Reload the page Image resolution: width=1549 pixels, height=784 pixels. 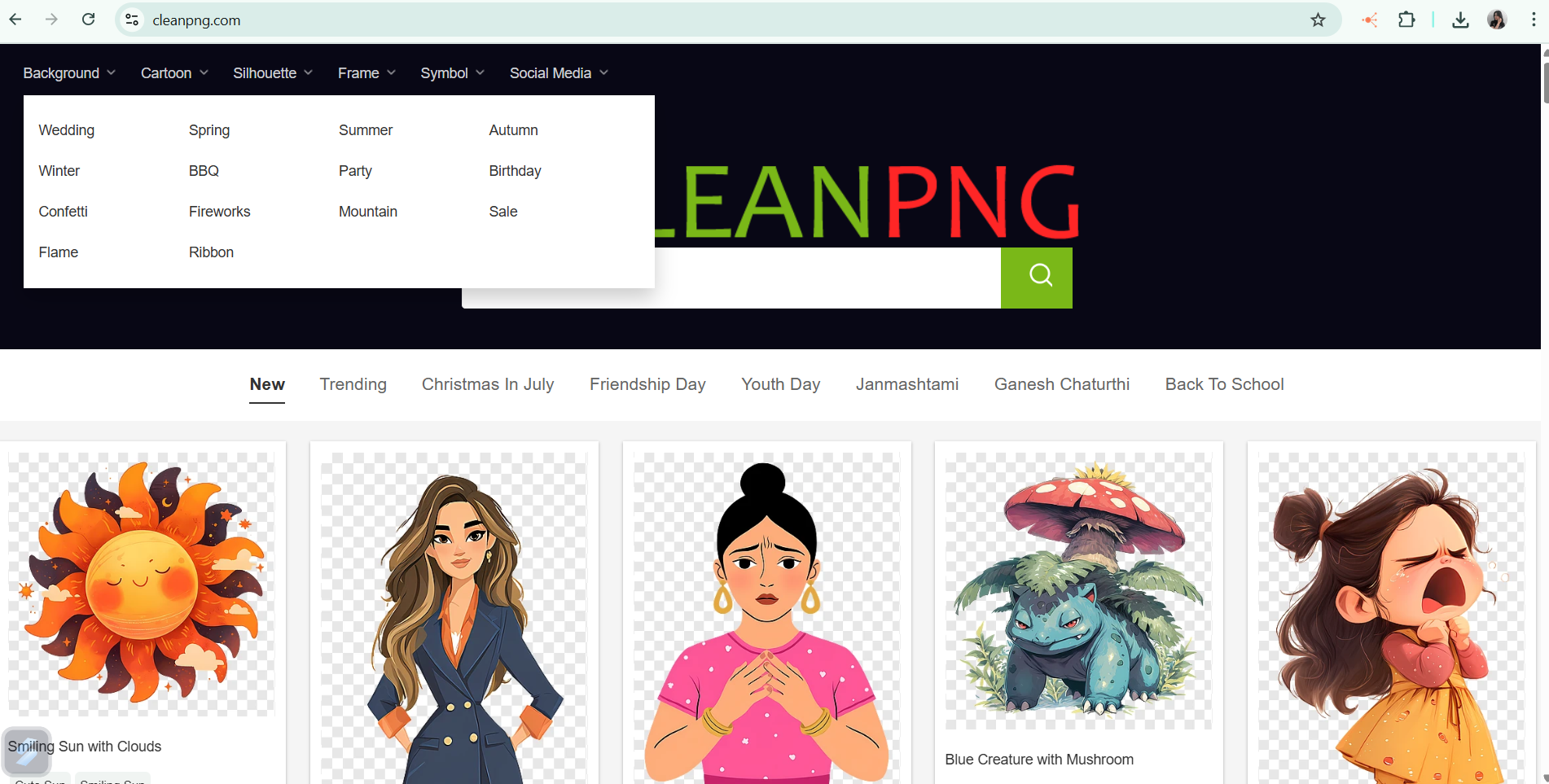89,20
